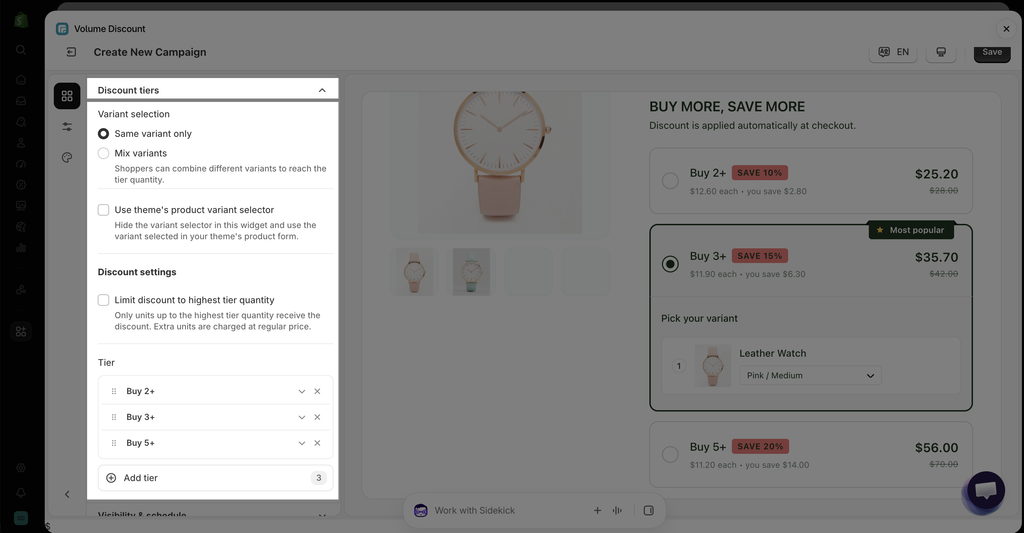1024x533 pixels.
Task: Remove the Buy 5+ tier
Action: [317, 443]
